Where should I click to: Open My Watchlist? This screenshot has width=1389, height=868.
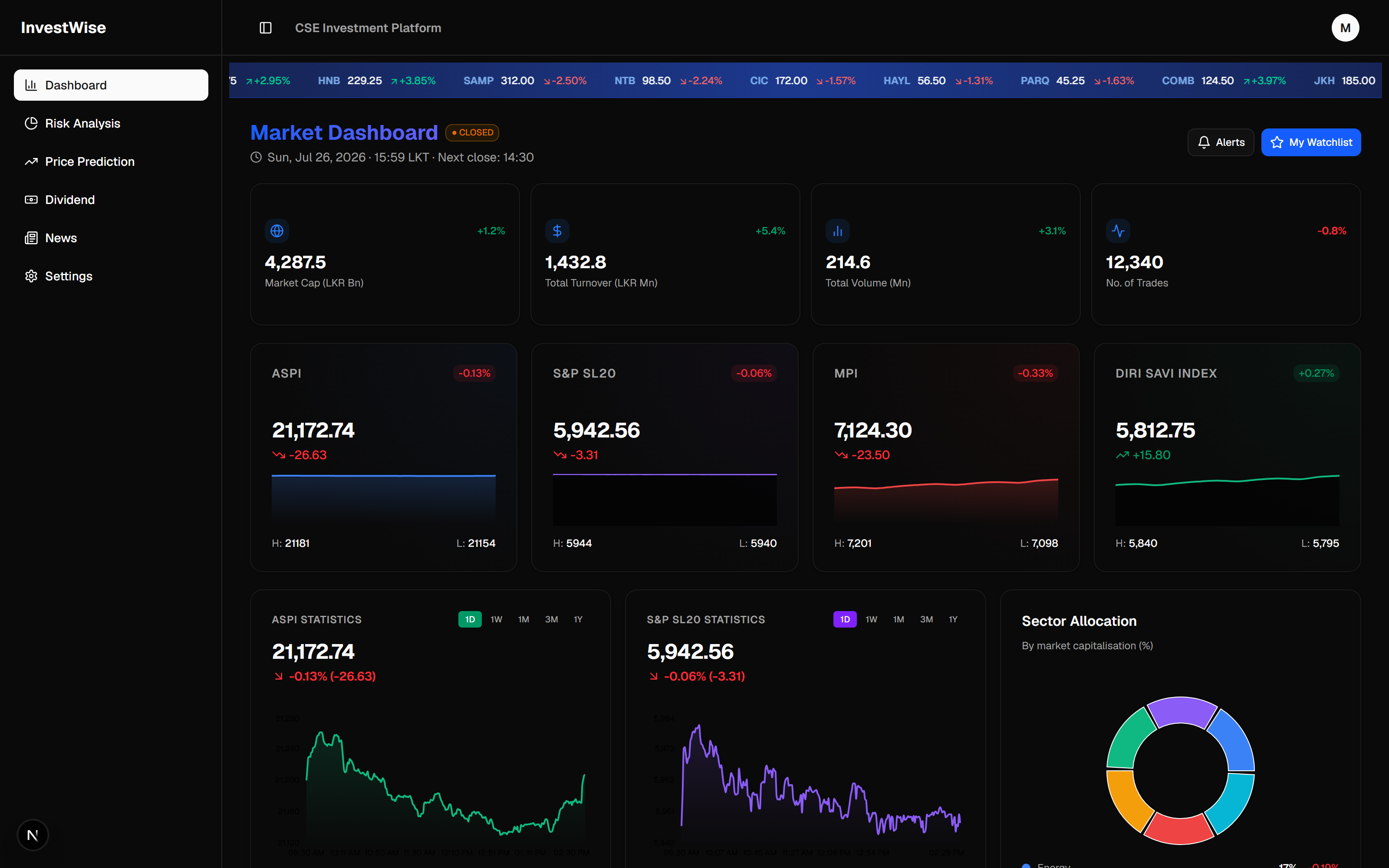click(x=1310, y=142)
